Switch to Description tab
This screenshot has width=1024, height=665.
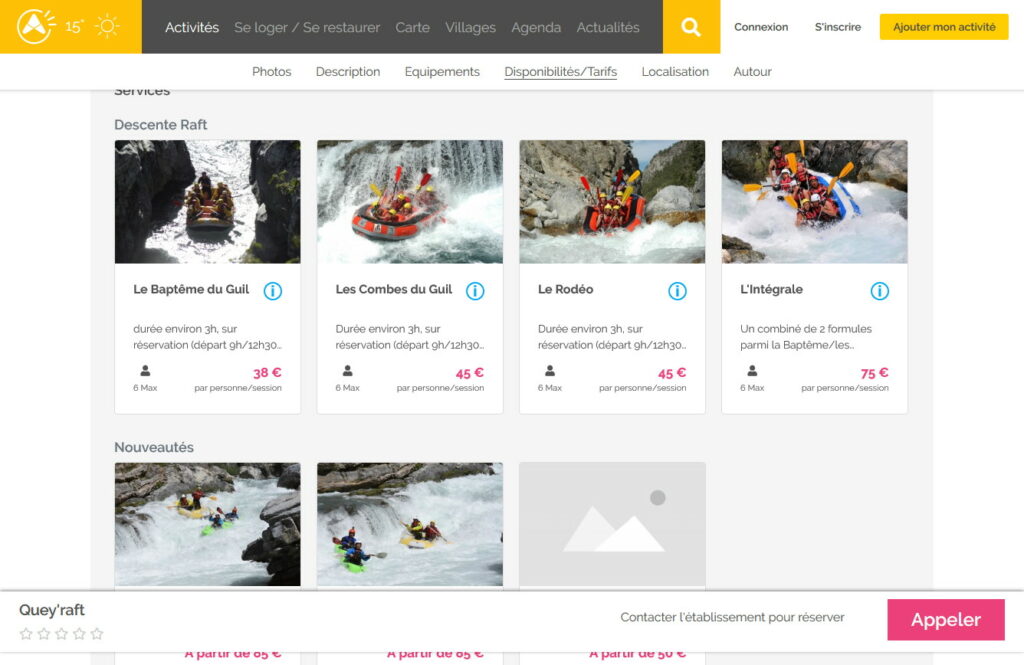point(348,72)
